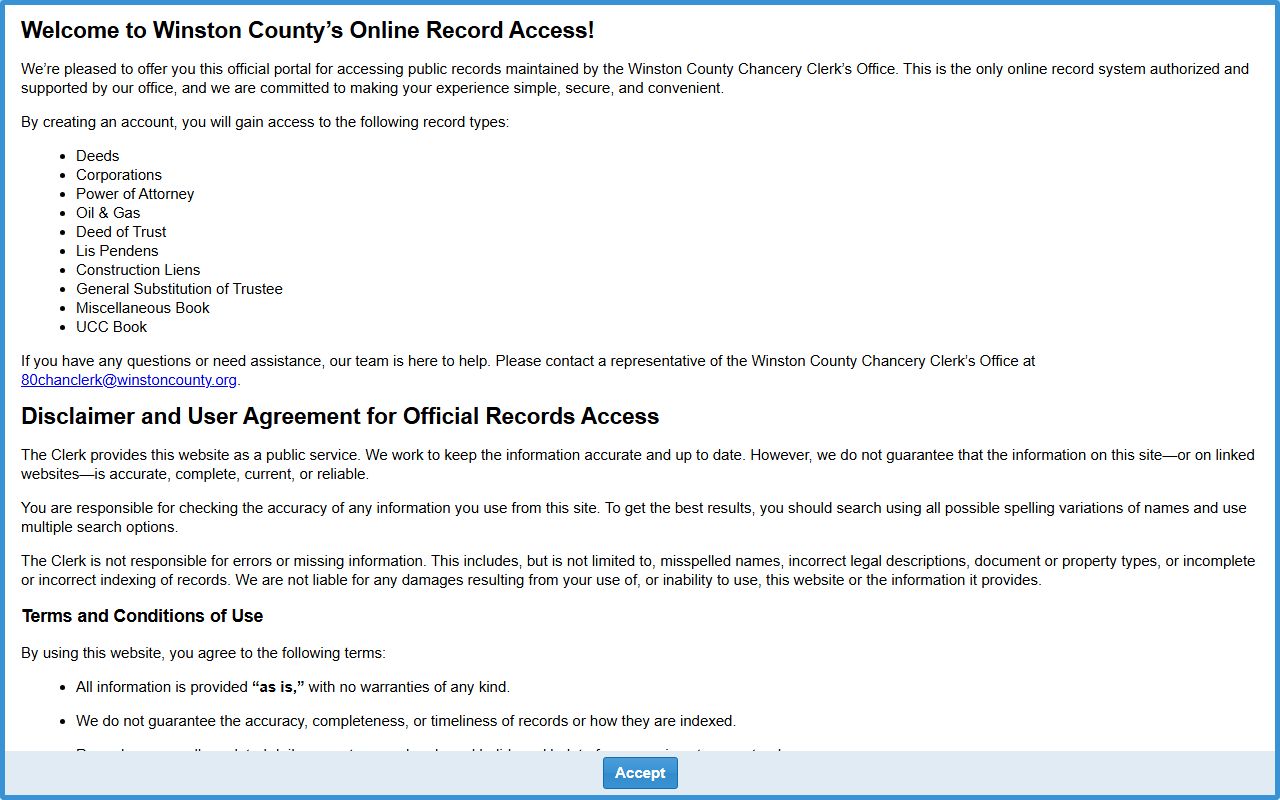
Task: Click the 'Oil & Gas' list entry
Action: point(108,213)
